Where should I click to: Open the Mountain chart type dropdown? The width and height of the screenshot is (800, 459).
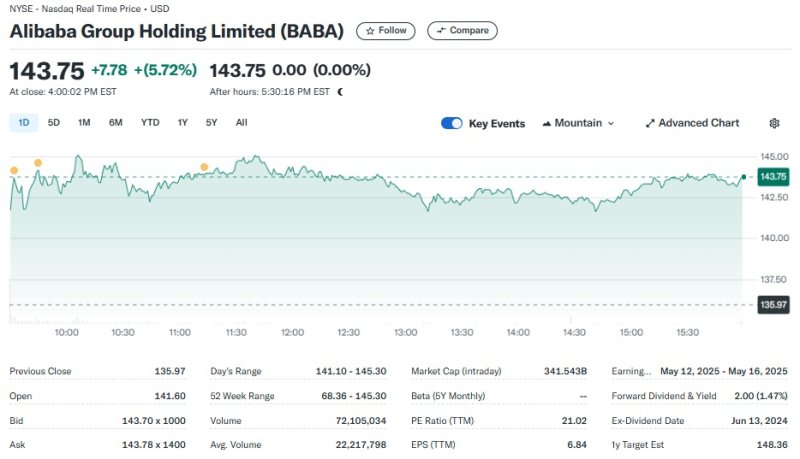(578, 123)
